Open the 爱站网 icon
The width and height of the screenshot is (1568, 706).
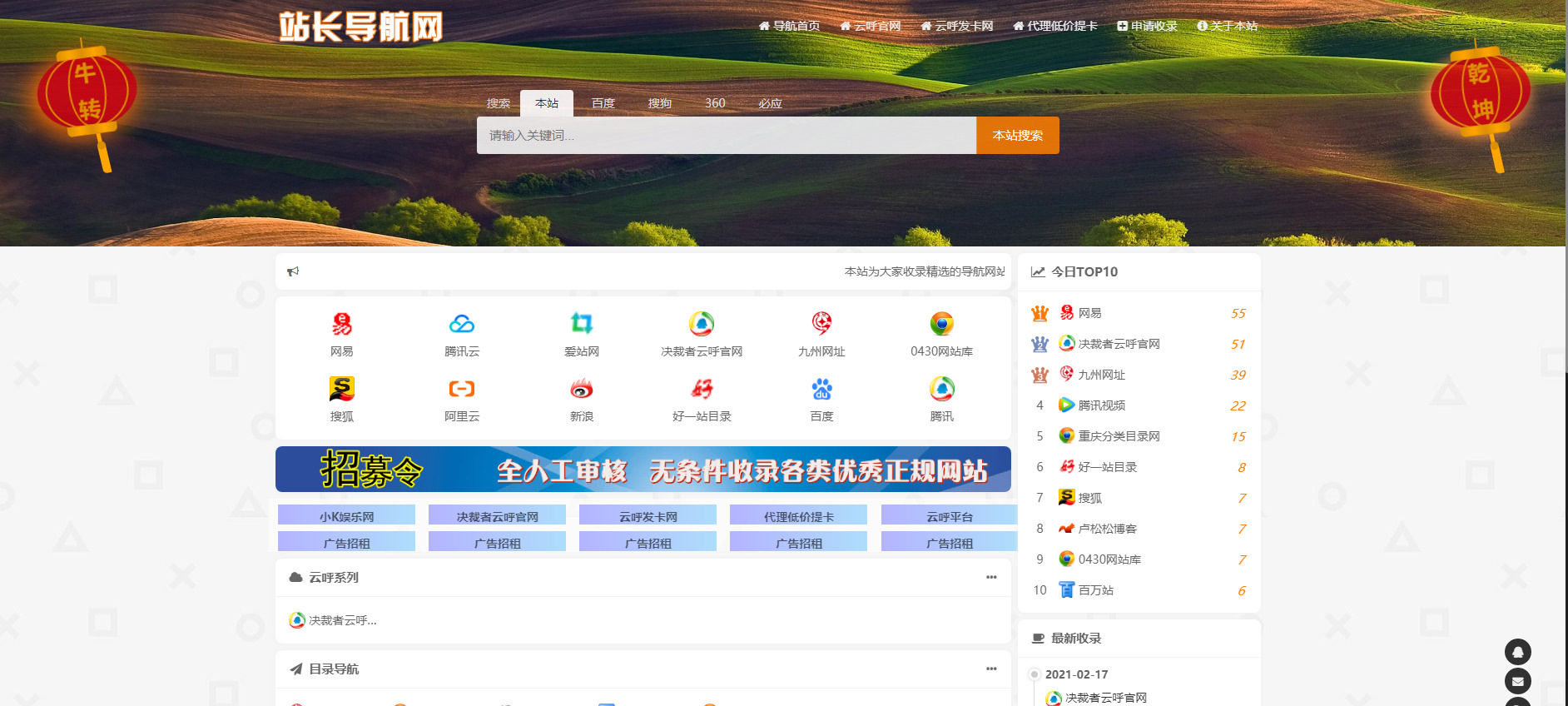(581, 324)
